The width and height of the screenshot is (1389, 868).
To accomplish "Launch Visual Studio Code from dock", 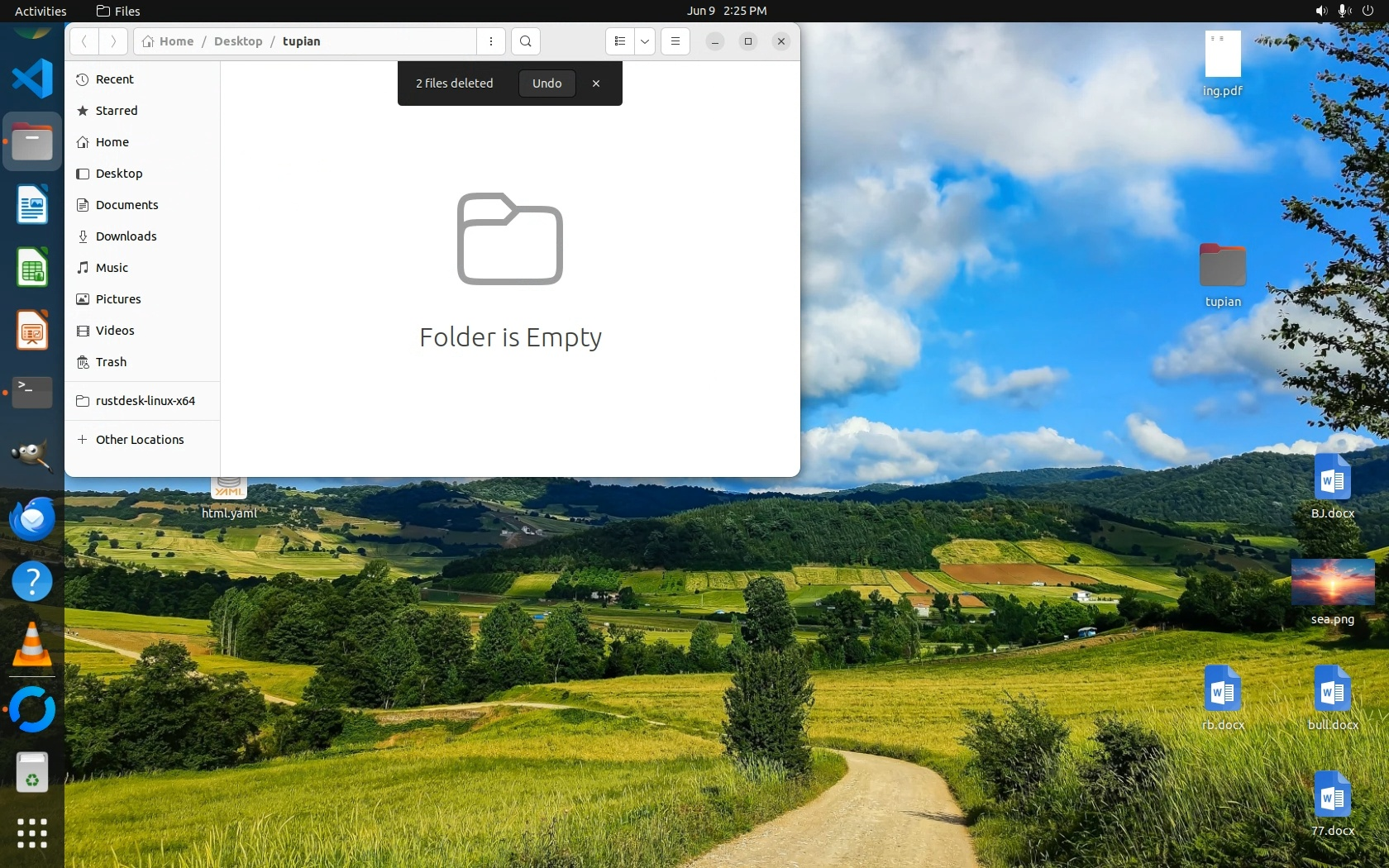I will pos(32,79).
